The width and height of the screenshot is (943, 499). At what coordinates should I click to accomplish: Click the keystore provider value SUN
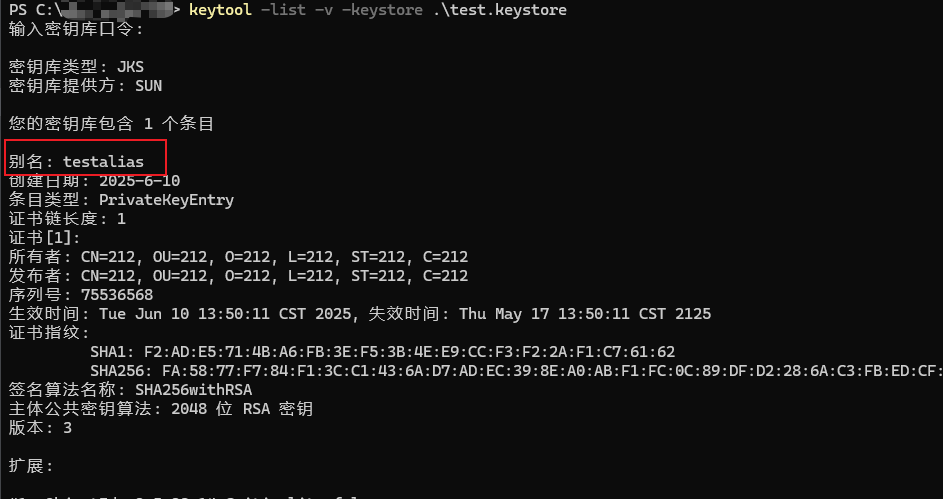[149, 86]
